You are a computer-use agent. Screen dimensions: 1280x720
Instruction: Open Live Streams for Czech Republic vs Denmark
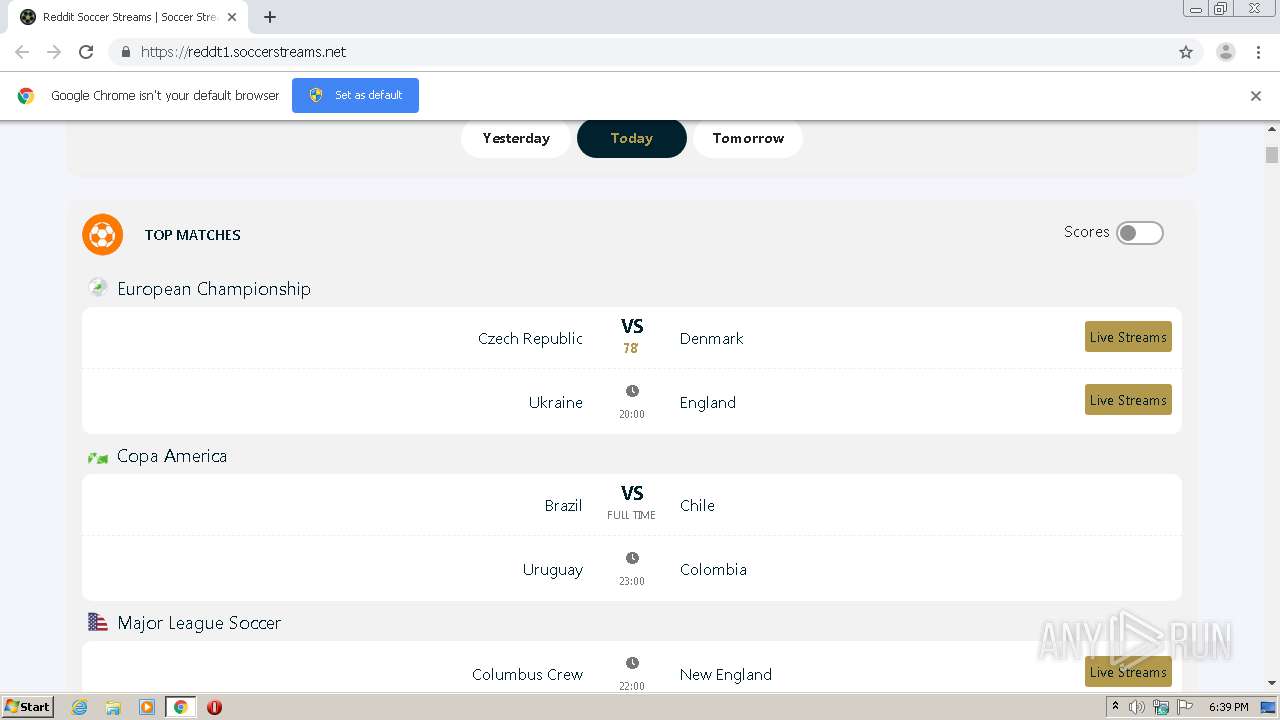[x=1128, y=337]
